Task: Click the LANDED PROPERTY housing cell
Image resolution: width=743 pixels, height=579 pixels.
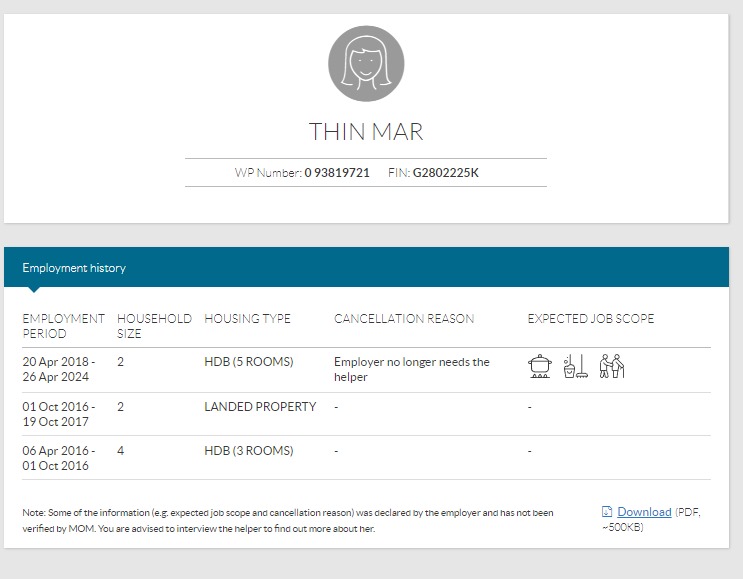Action: point(260,407)
